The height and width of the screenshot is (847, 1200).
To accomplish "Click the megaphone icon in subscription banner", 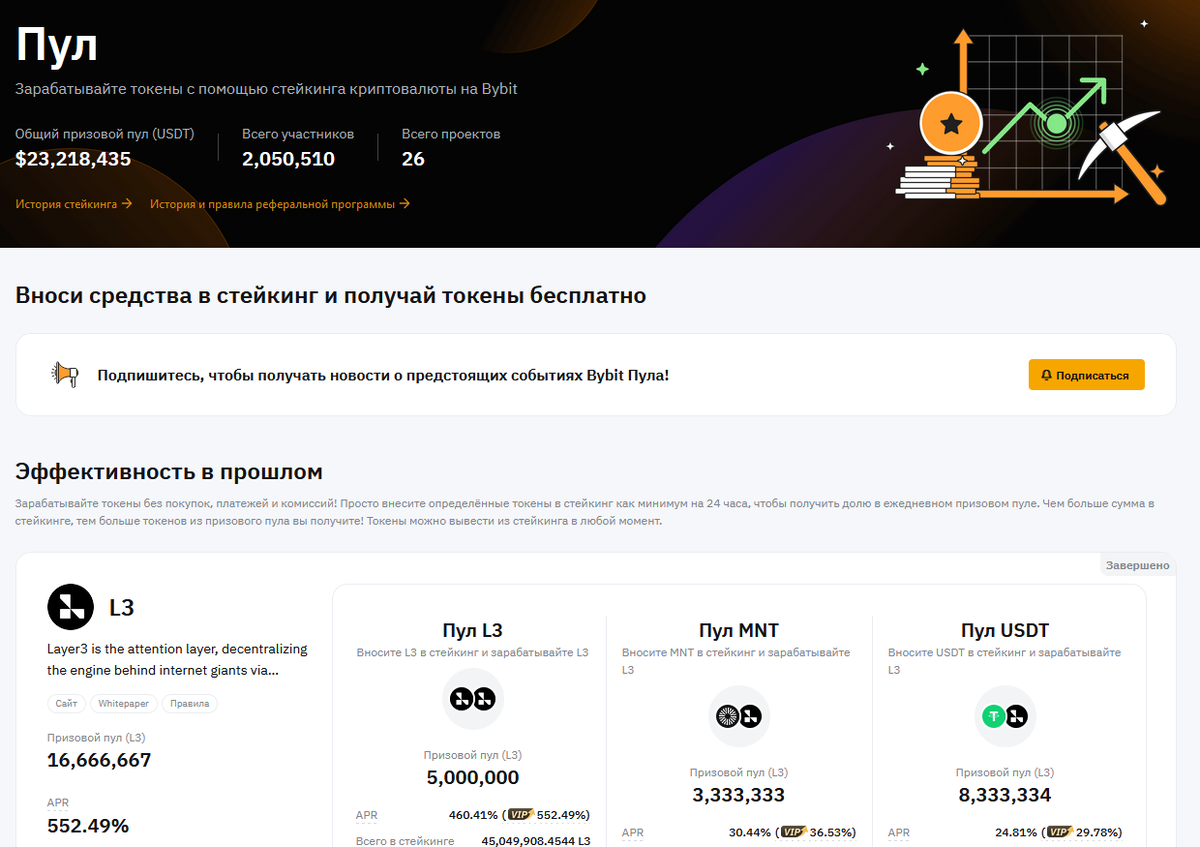I will coord(65,374).
